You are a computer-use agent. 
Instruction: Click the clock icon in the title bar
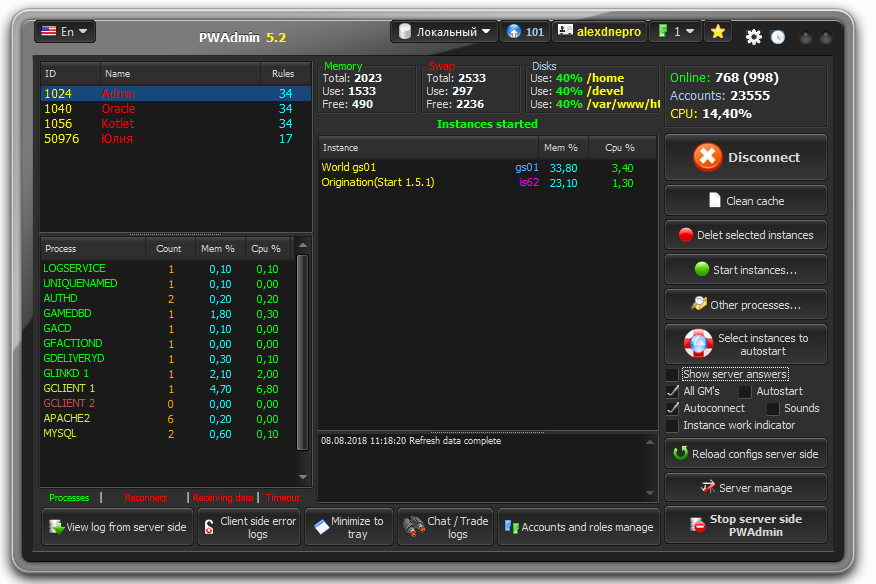[778, 37]
